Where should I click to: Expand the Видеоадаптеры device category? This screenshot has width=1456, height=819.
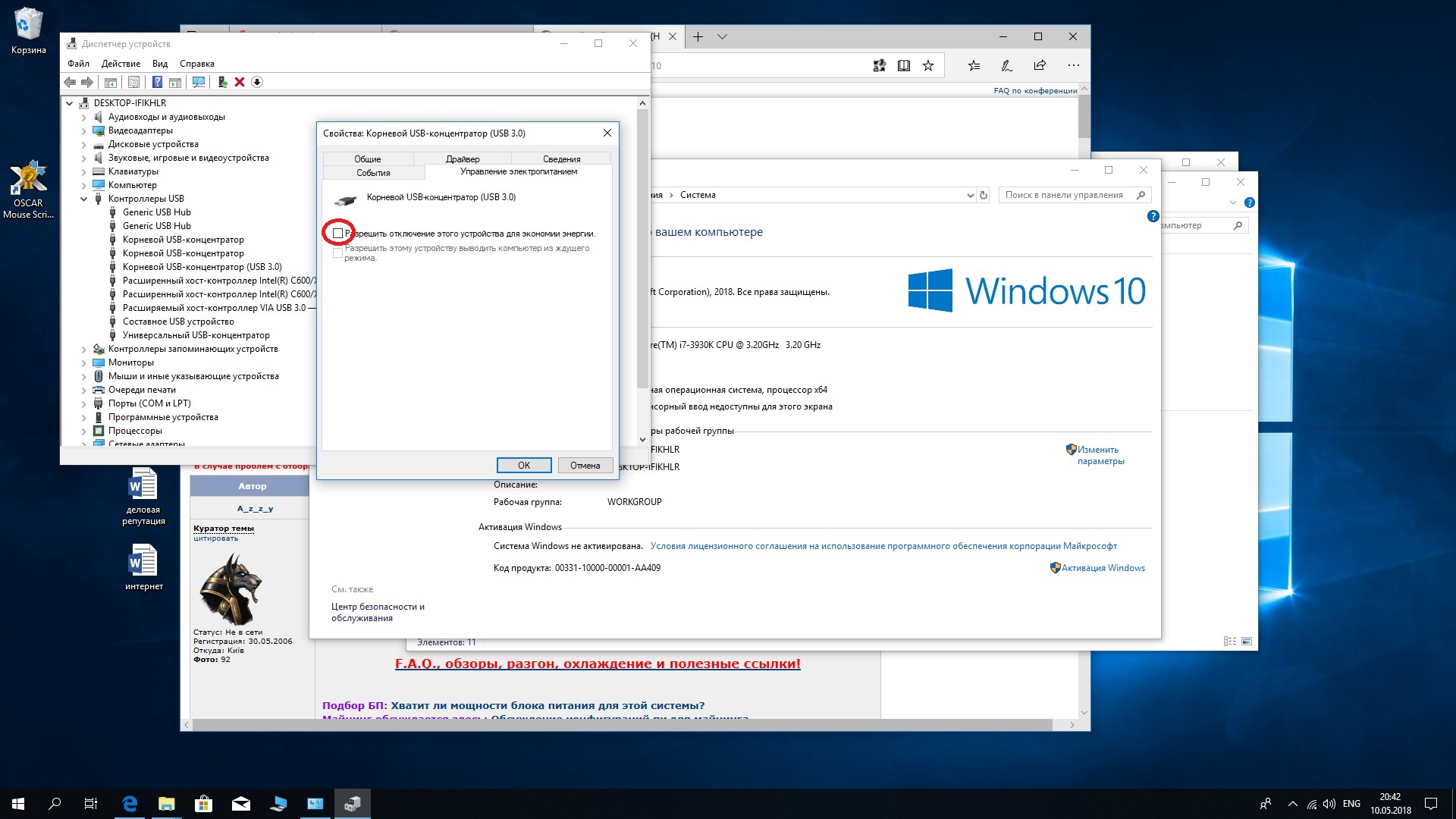[x=84, y=130]
